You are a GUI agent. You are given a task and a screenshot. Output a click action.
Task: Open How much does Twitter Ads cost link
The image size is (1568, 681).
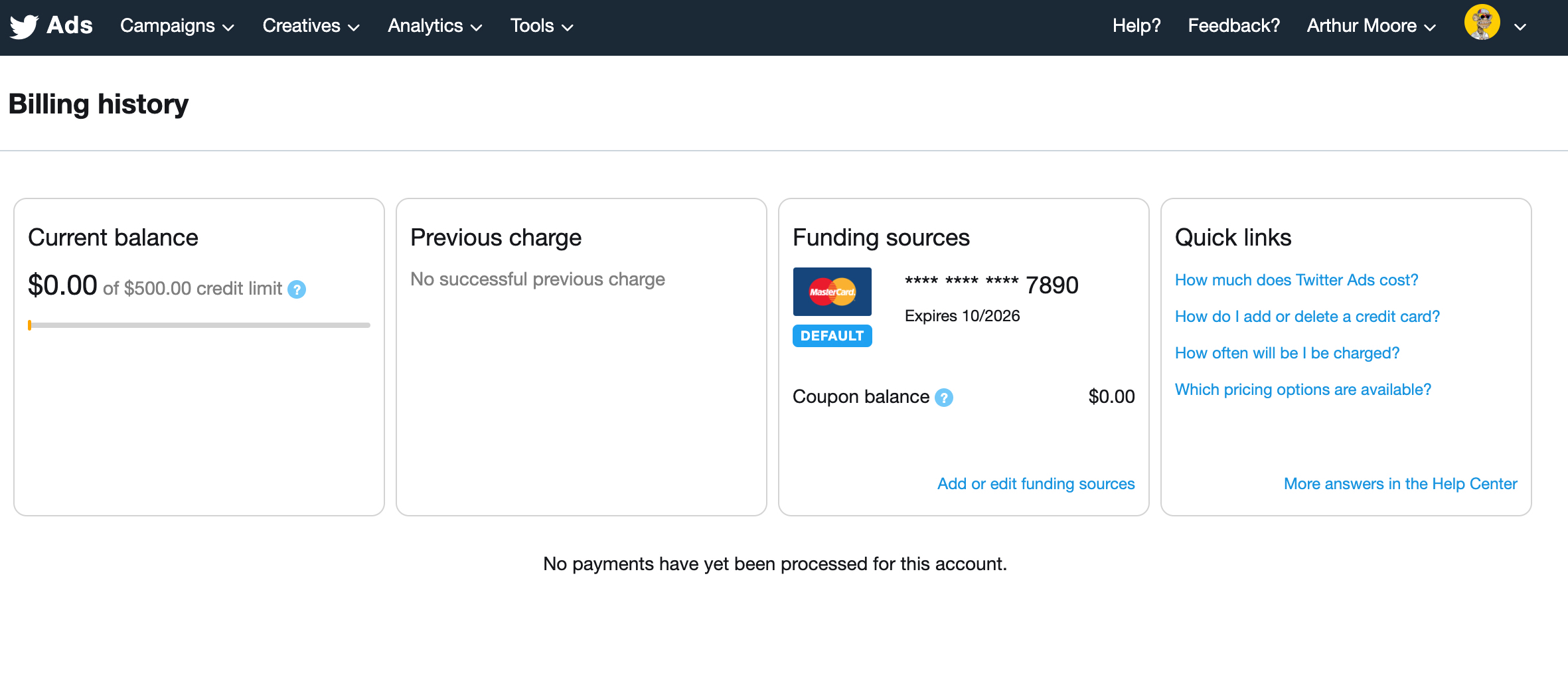click(1296, 280)
